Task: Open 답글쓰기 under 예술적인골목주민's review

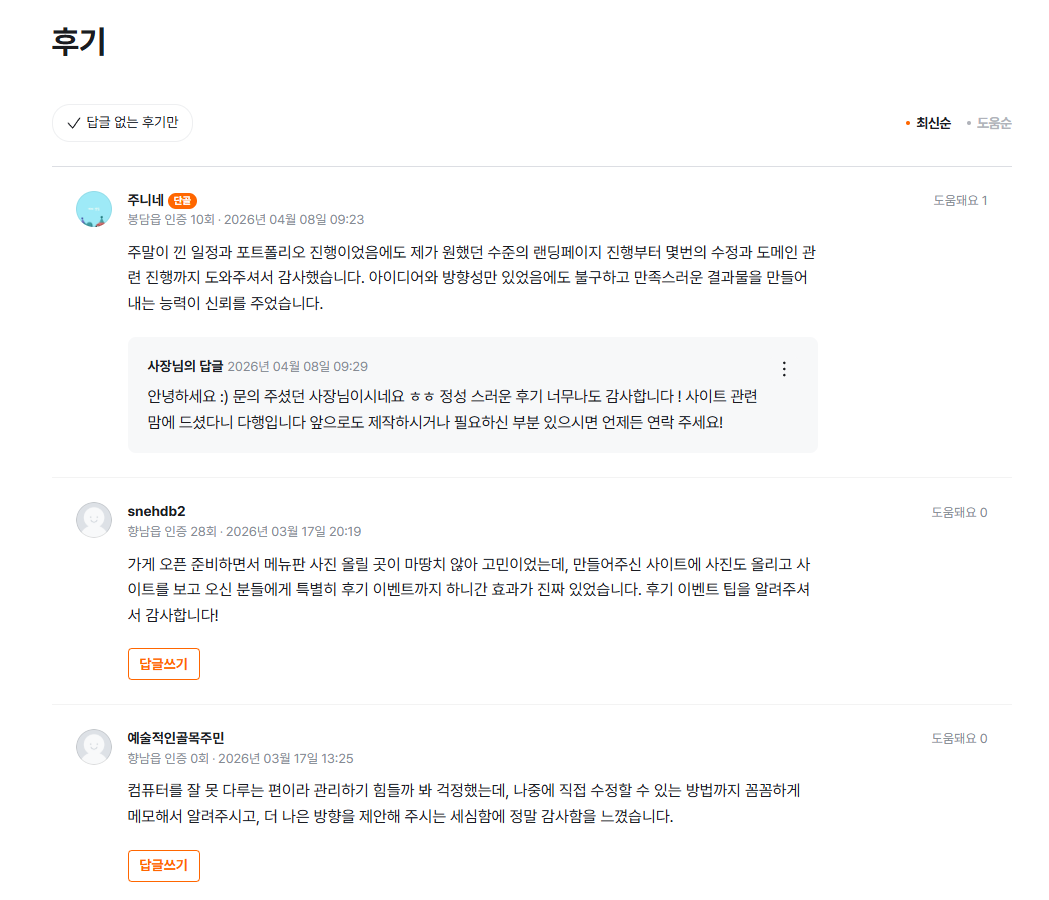Action: (163, 865)
